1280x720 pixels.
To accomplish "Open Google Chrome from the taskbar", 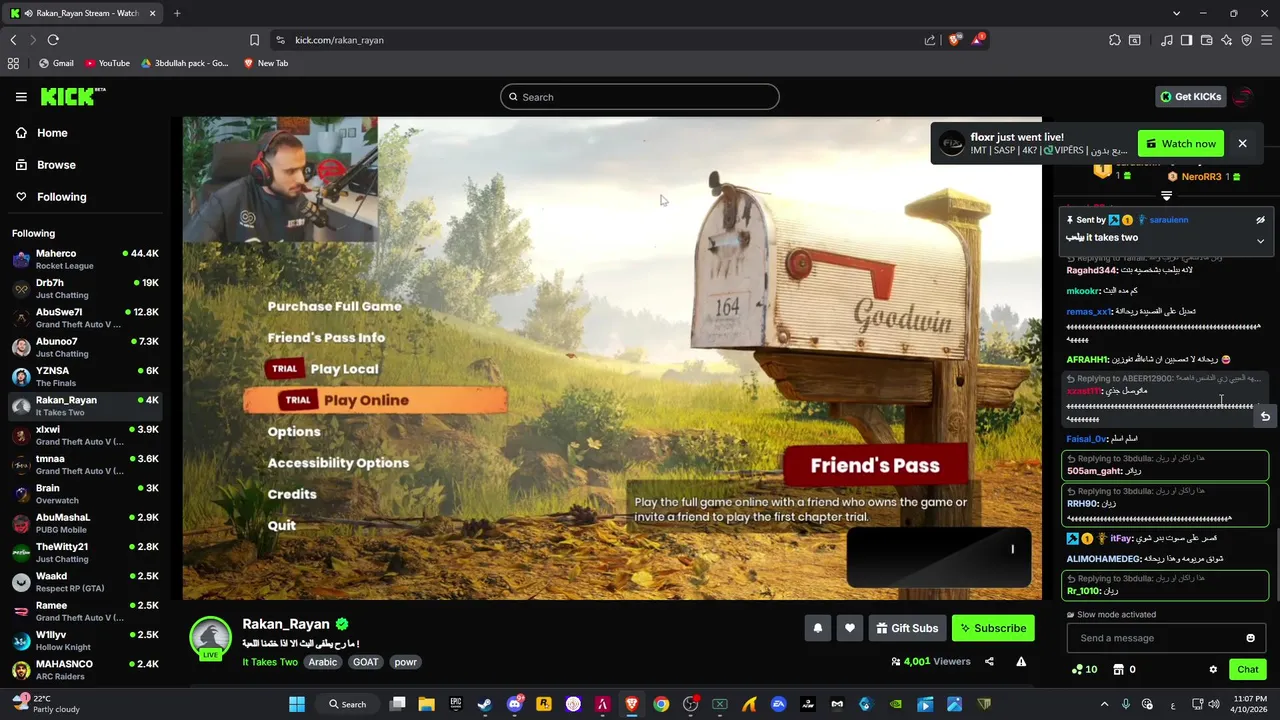I will (661, 704).
